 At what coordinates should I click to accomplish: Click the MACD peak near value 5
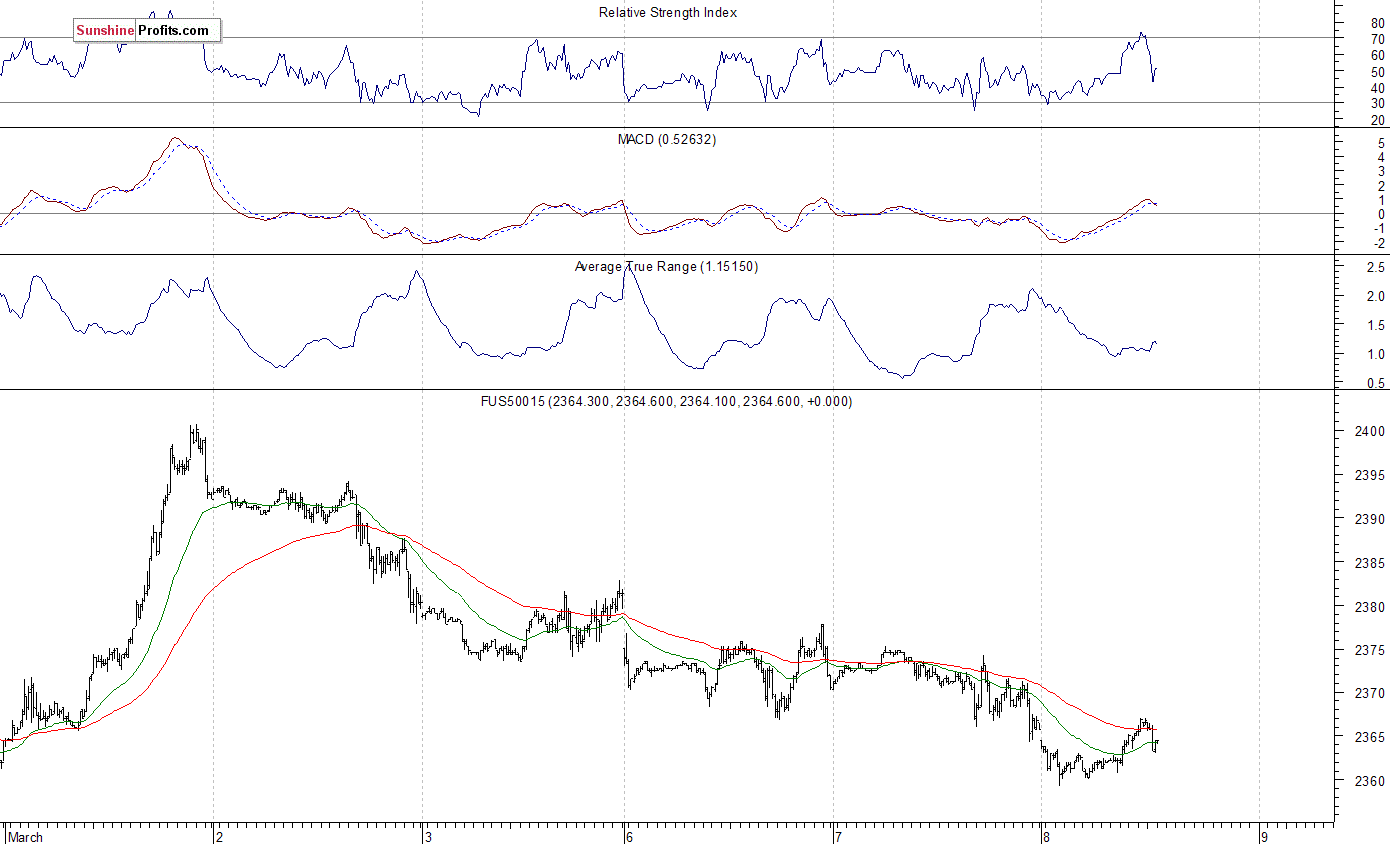pos(175,139)
